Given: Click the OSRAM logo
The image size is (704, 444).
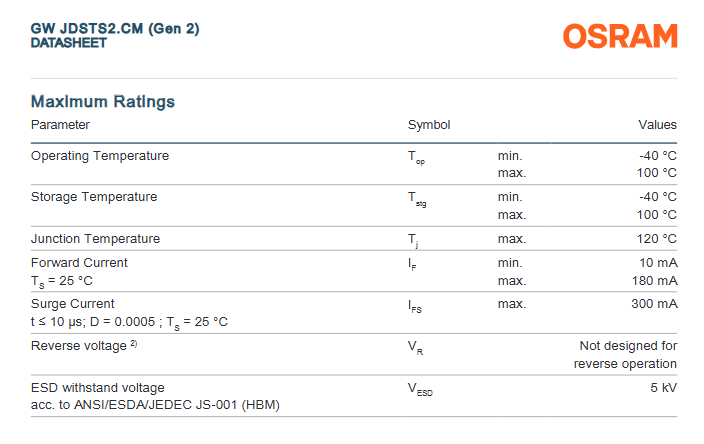Looking at the screenshot, I should [619, 36].
